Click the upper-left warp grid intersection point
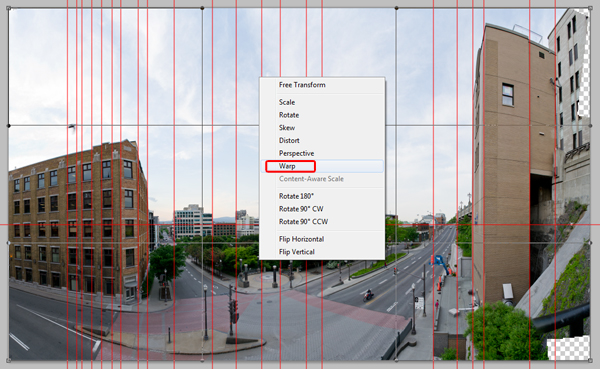The height and width of the screenshot is (369, 600). coord(202,126)
